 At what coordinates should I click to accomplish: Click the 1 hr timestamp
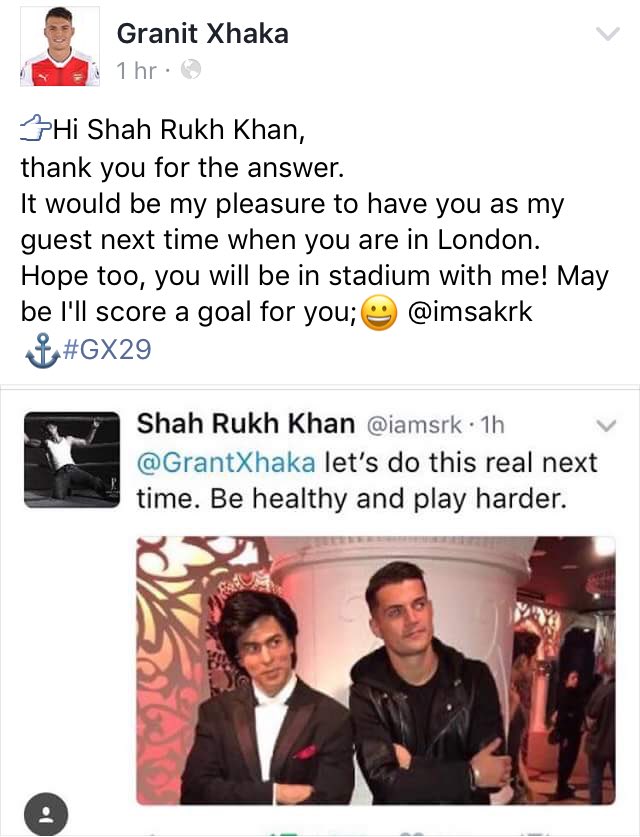(x=137, y=70)
